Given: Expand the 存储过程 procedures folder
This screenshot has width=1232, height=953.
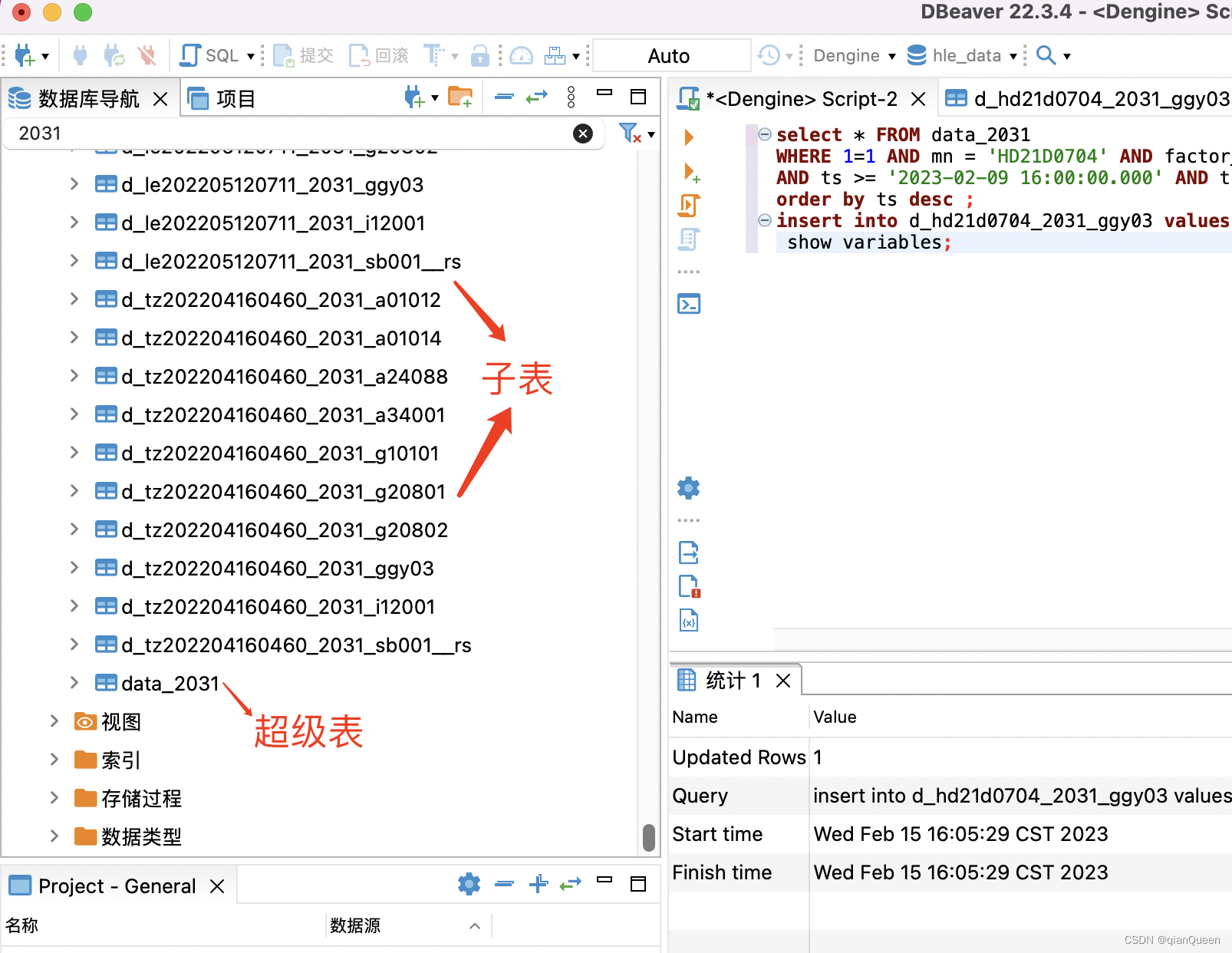Looking at the screenshot, I should point(54,798).
